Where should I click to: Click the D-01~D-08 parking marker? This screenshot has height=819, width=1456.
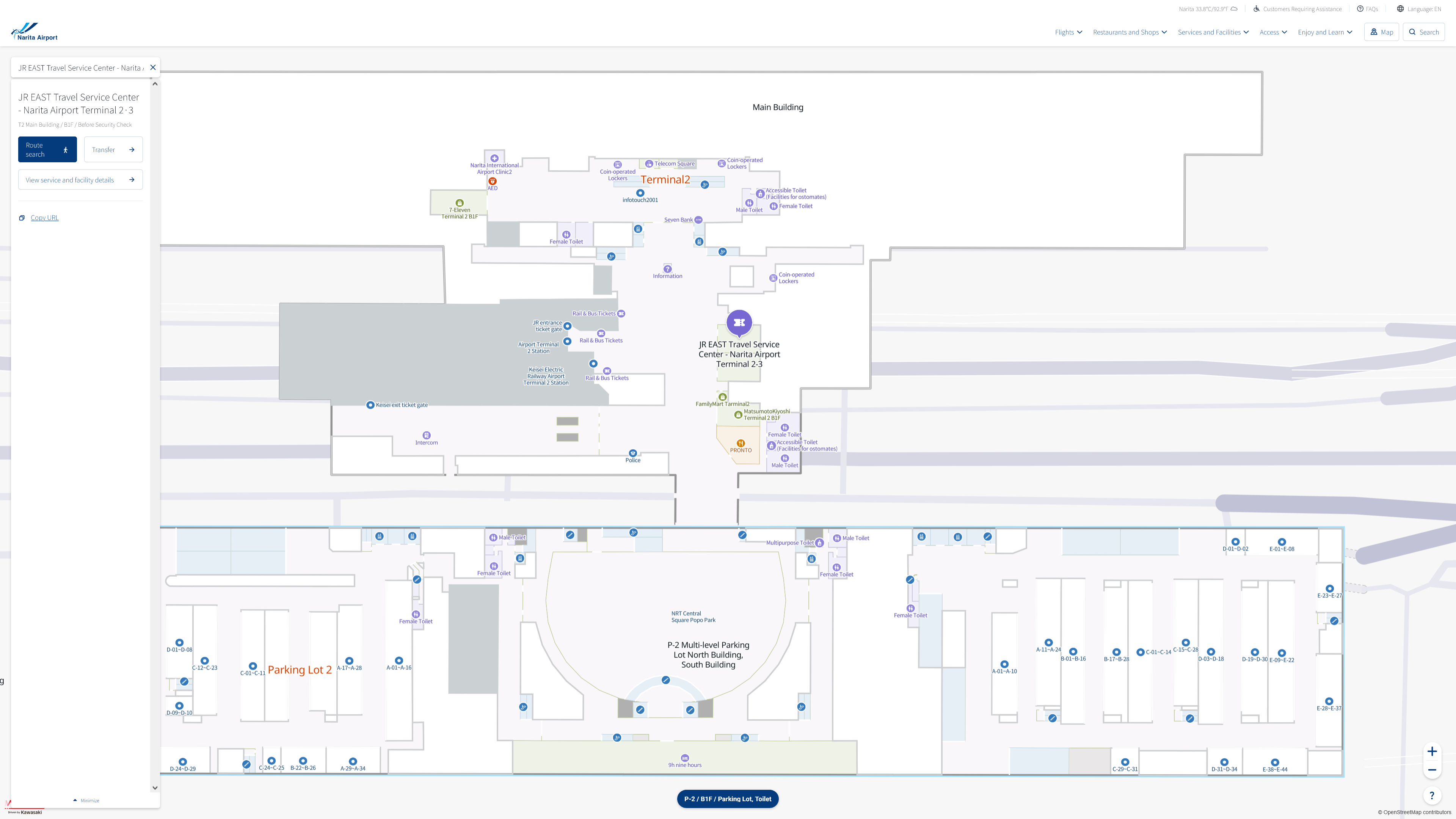tap(180, 643)
